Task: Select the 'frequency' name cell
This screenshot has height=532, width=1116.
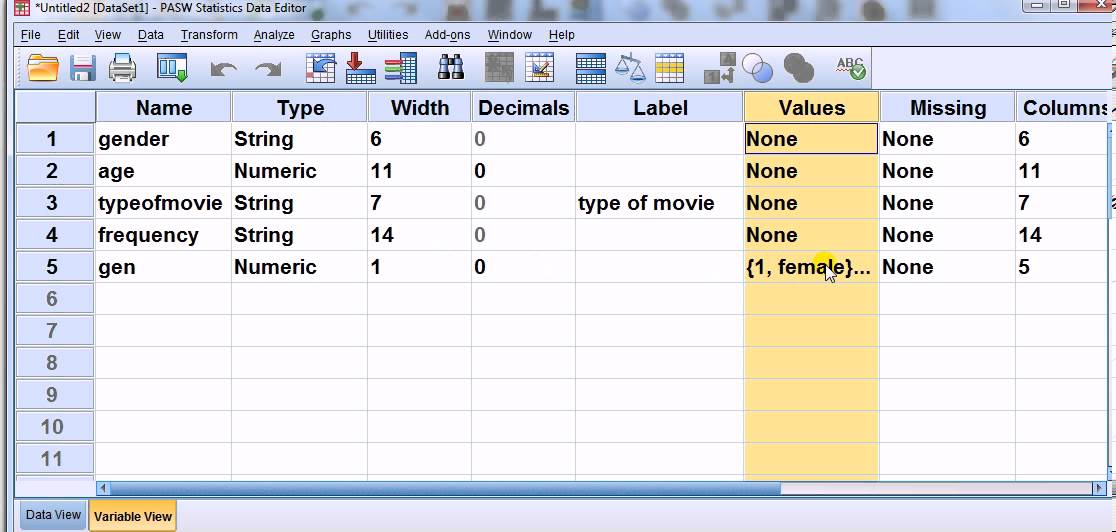Action: click(163, 235)
